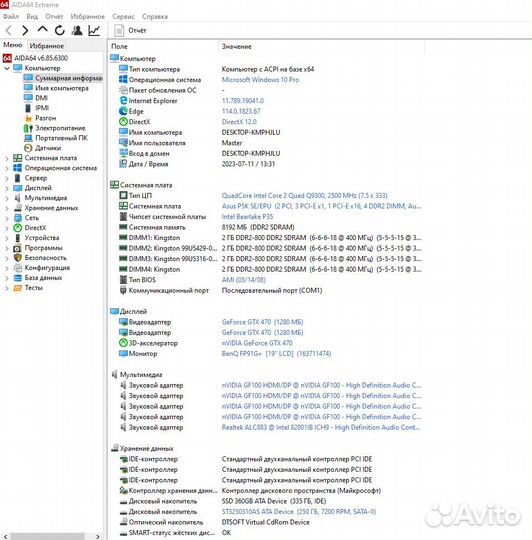This screenshot has width=532, height=540.
Task: Click the Back navigation arrow in toolbar
Action: tap(9, 31)
